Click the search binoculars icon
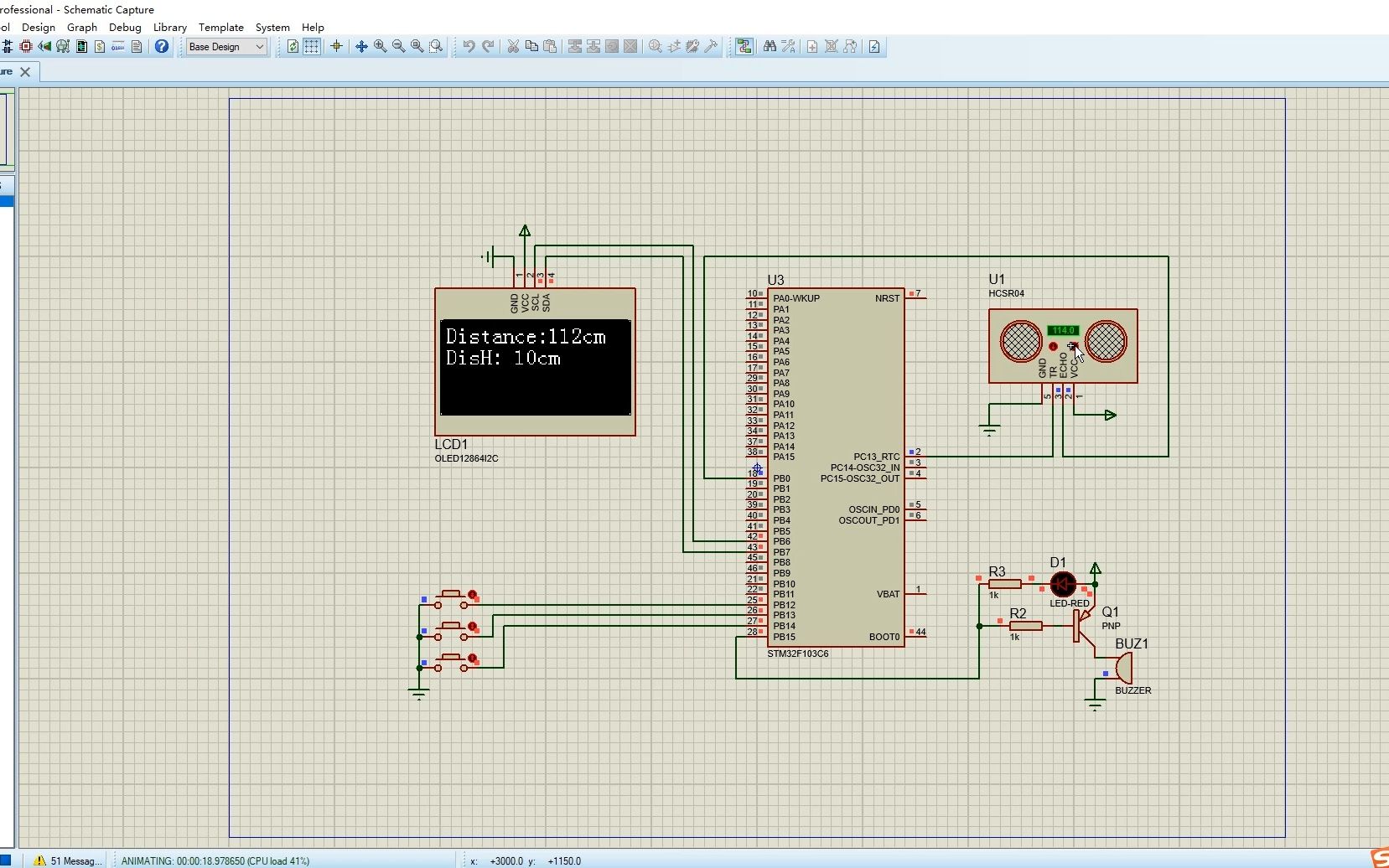The width and height of the screenshot is (1389, 868). pos(770,47)
